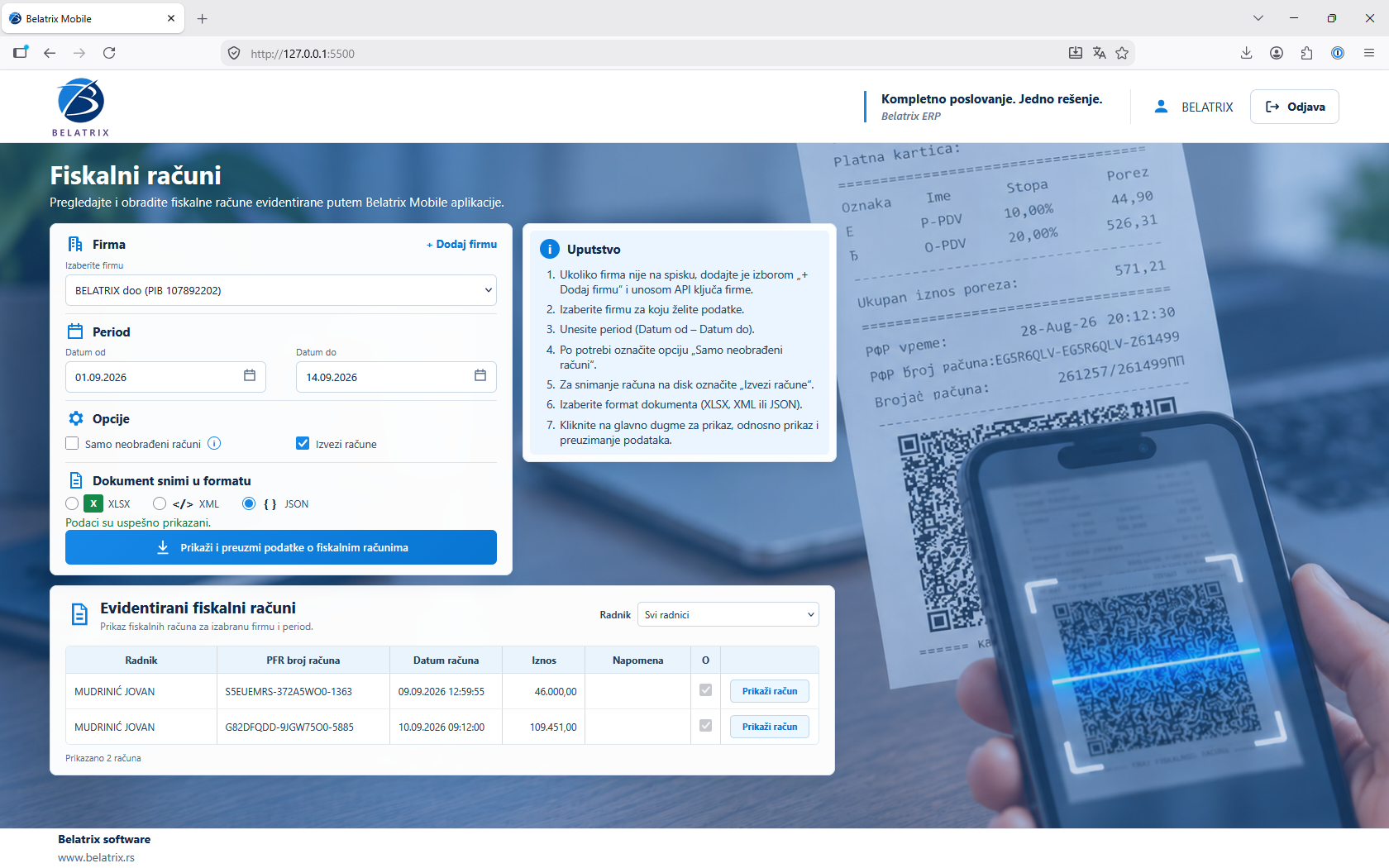
Task: Open the browser downloads panel
Action: pos(1246,53)
